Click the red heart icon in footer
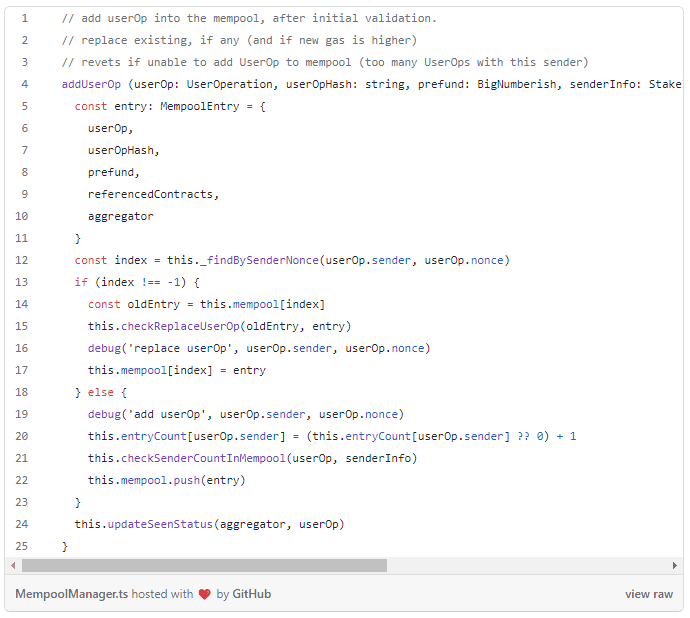The height and width of the screenshot is (618, 690). (x=205, y=594)
